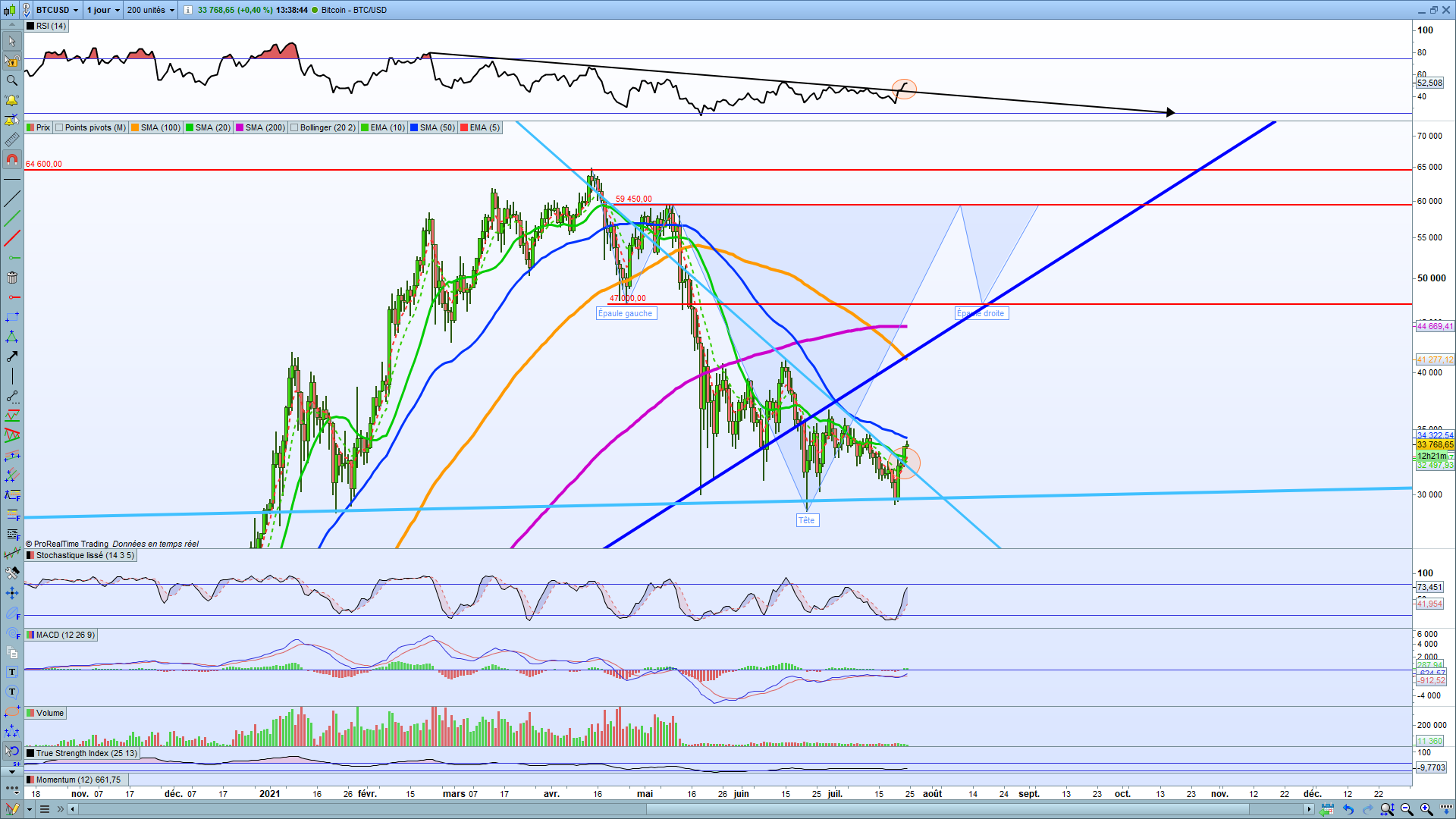The width and height of the screenshot is (1456, 819).
Task: Click the MACD (12 26 9) panel label
Action: (65, 635)
